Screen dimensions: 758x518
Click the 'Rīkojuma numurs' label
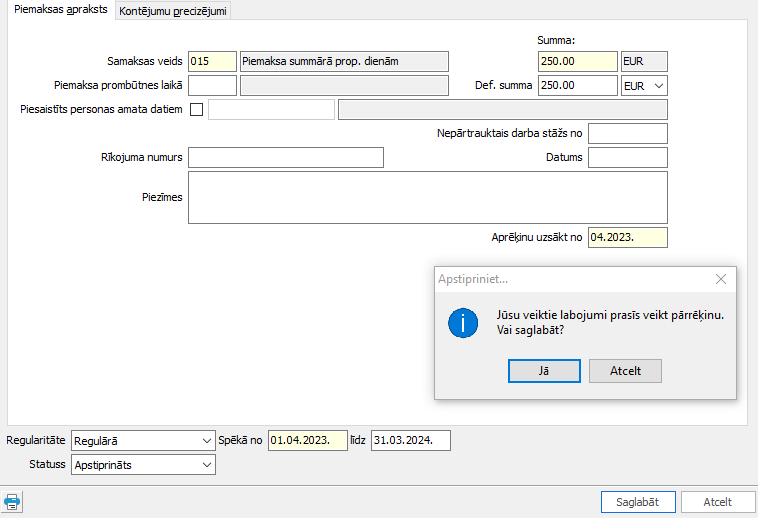[142, 158]
